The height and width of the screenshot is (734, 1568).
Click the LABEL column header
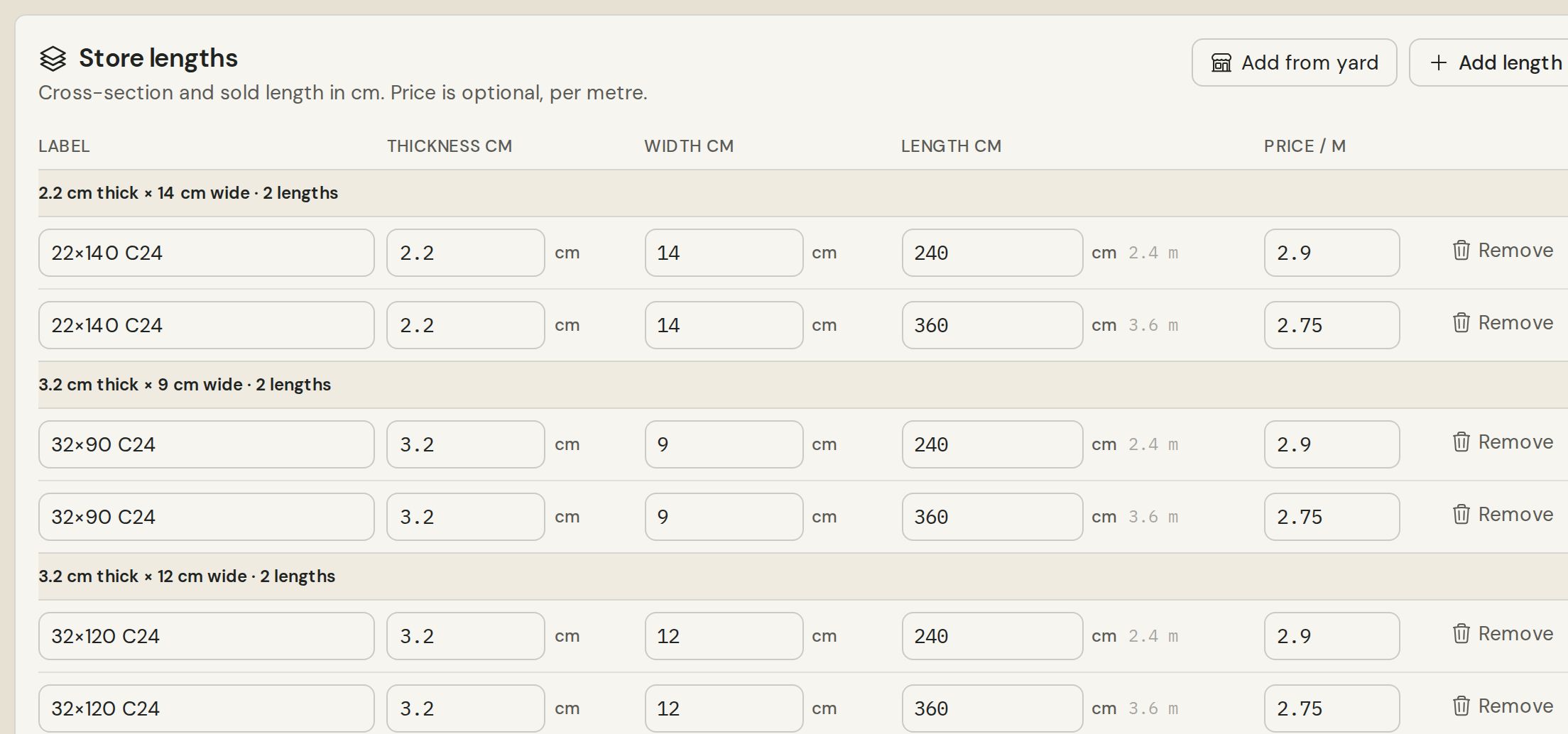tap(64, 146)
